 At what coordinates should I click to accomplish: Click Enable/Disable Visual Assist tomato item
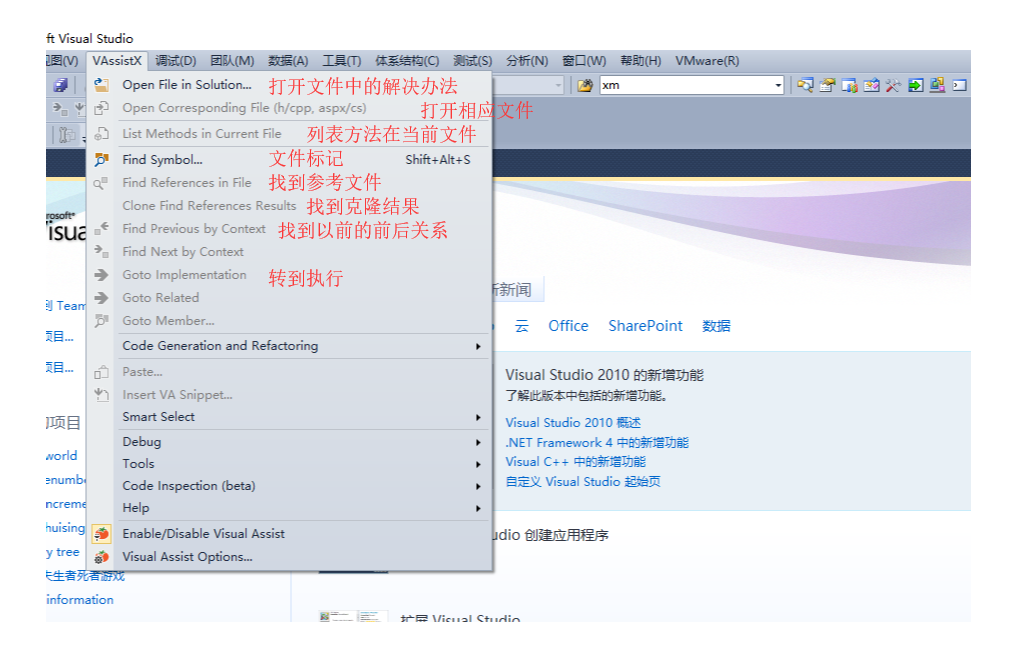[x=290, y=534]
